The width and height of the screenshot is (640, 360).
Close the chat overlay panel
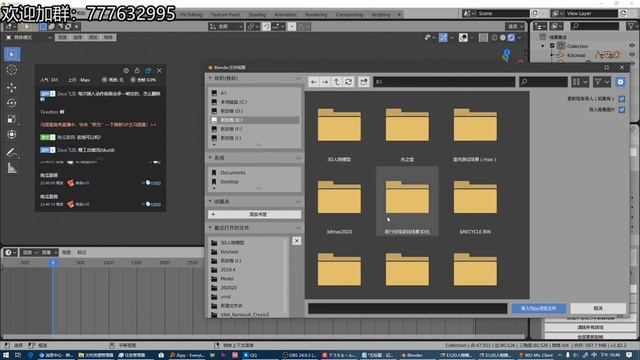(x=159, y=71)
